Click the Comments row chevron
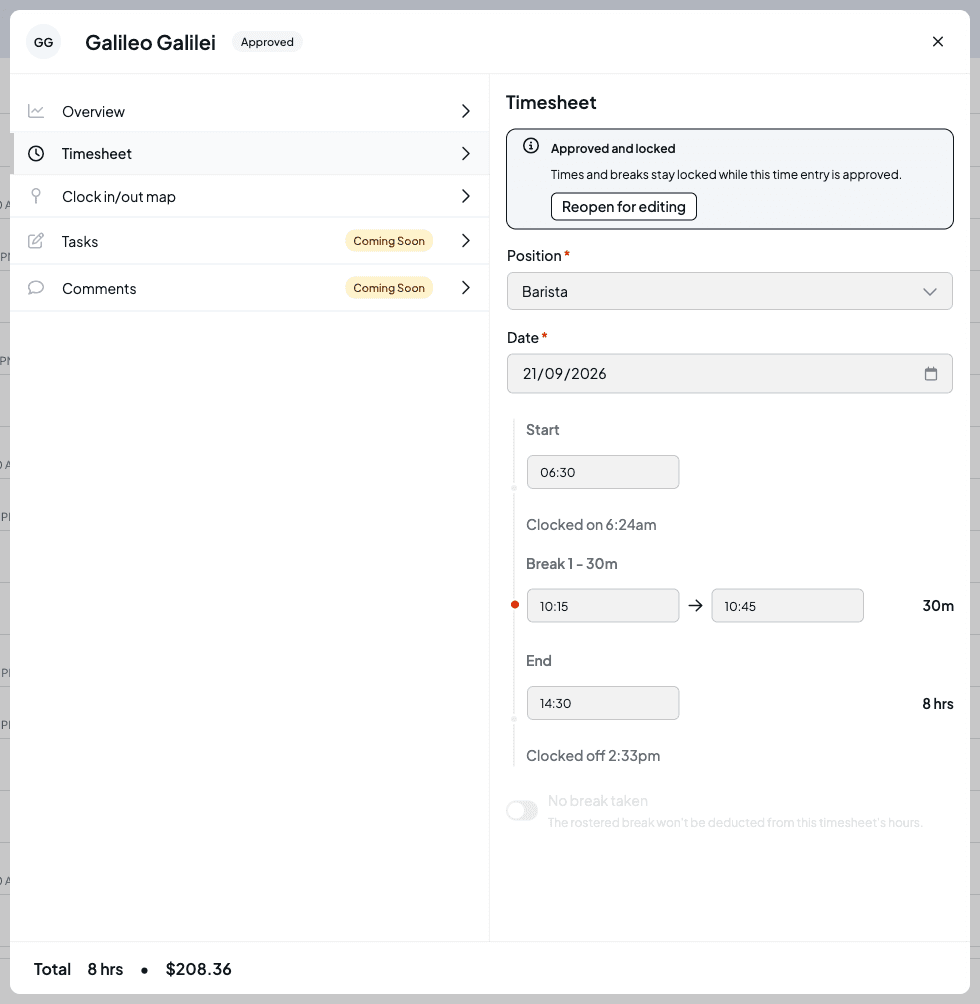Viewport: 980px width, 1004px height. tap(466, 288)
